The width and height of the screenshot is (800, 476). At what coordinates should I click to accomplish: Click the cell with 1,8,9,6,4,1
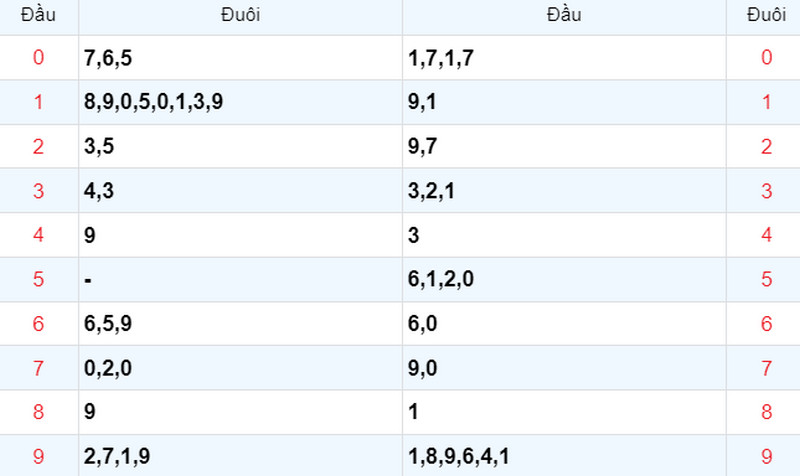(x=564, y=456)
